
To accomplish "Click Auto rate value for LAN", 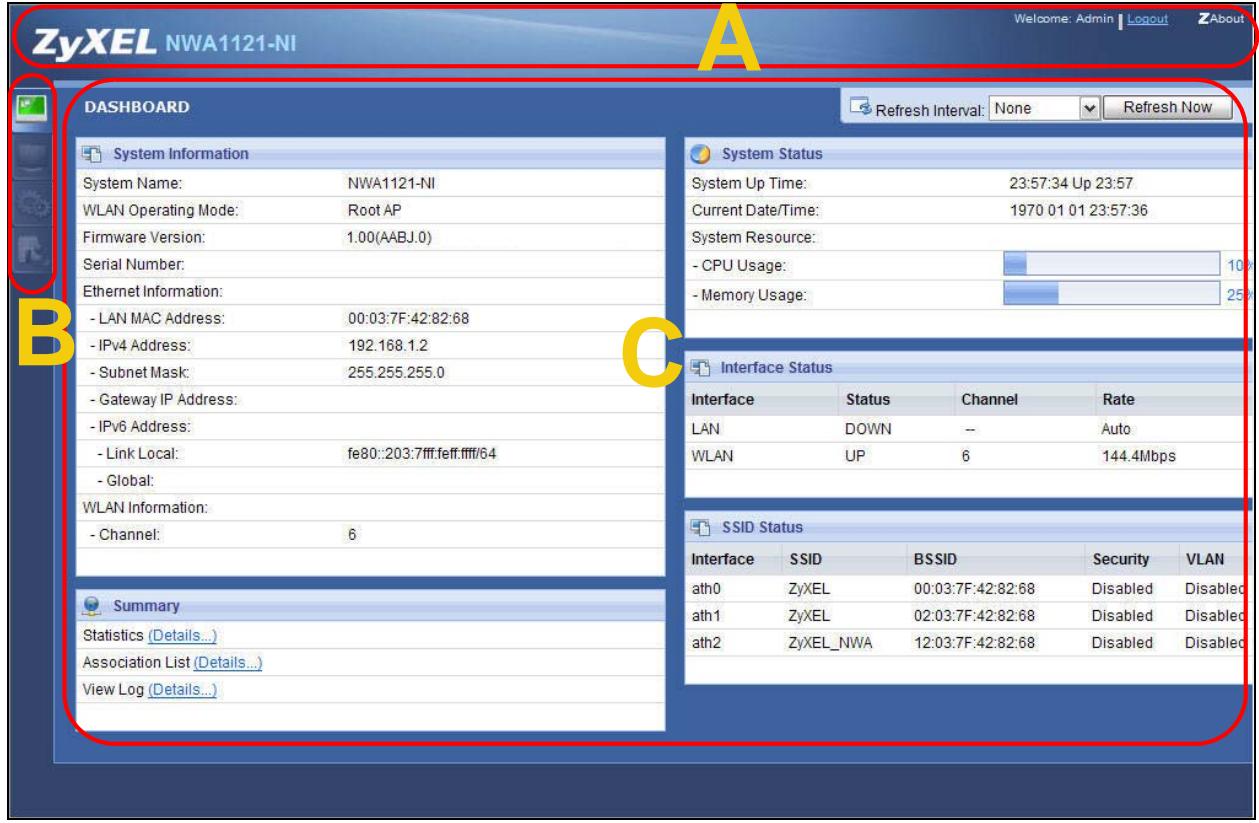I will (x=1114, y=429).
